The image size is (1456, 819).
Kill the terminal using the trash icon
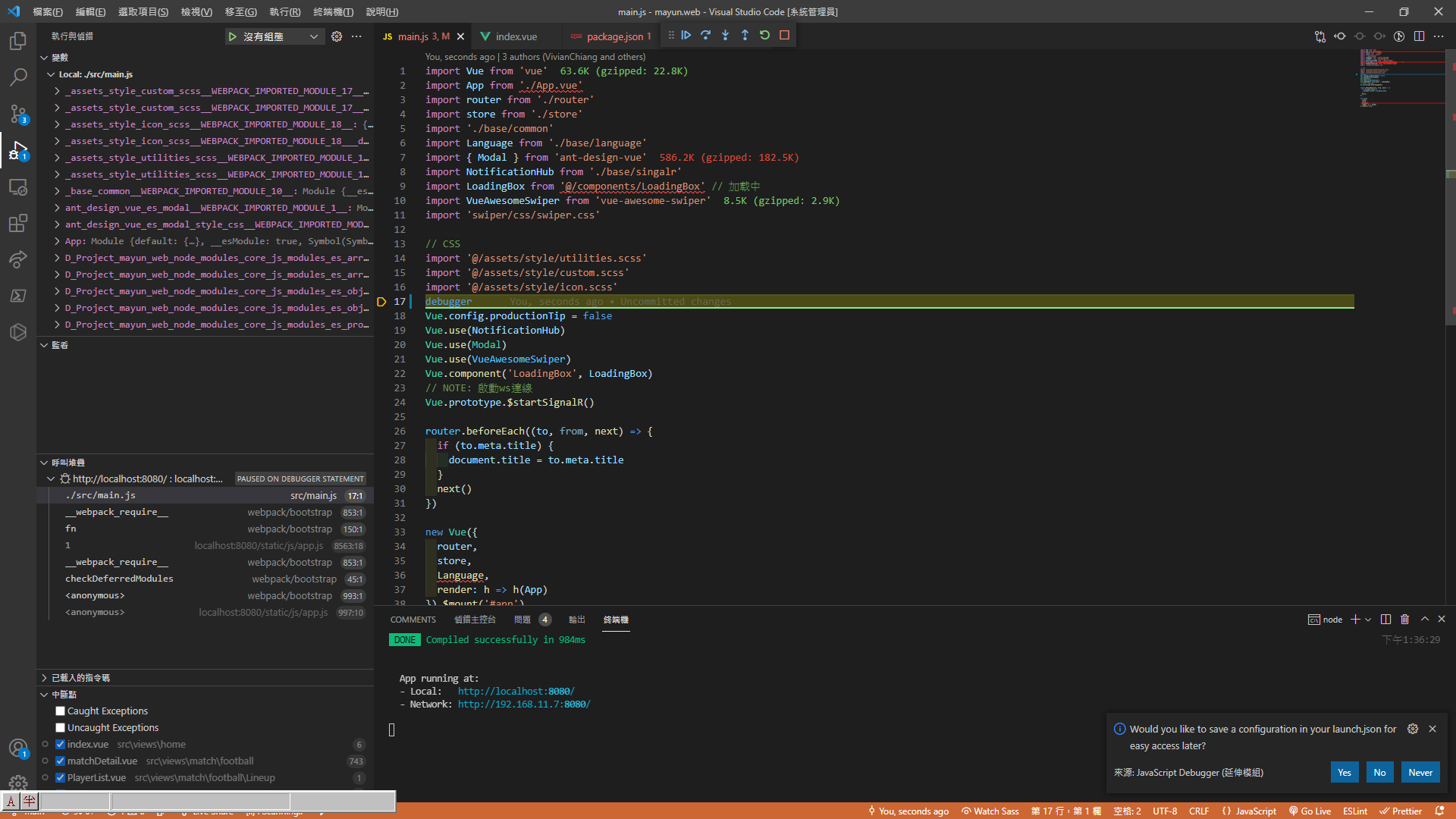pyautogui.click(x=1404, y=620)
